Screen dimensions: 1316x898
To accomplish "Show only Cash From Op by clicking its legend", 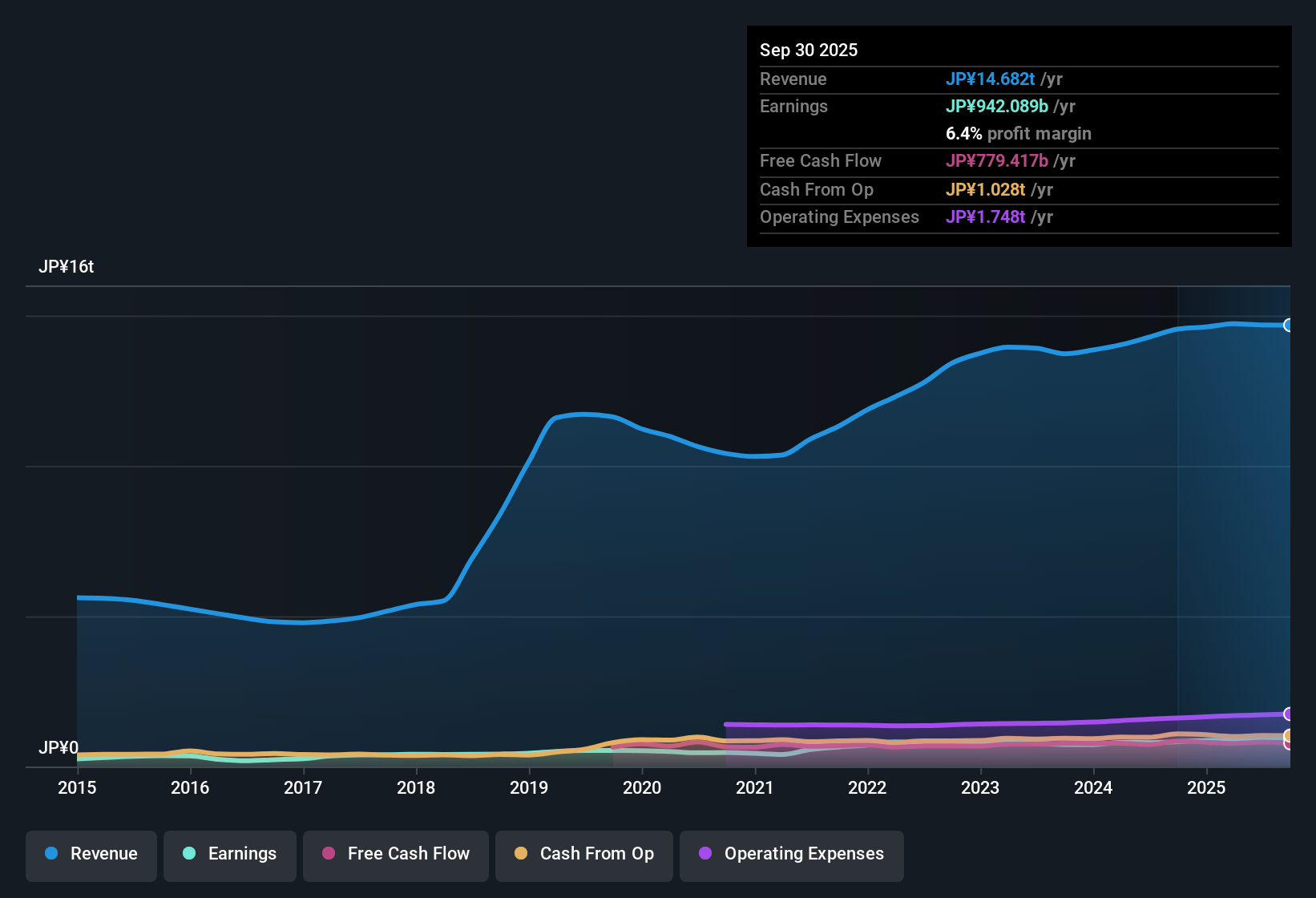I will point(583,854).
